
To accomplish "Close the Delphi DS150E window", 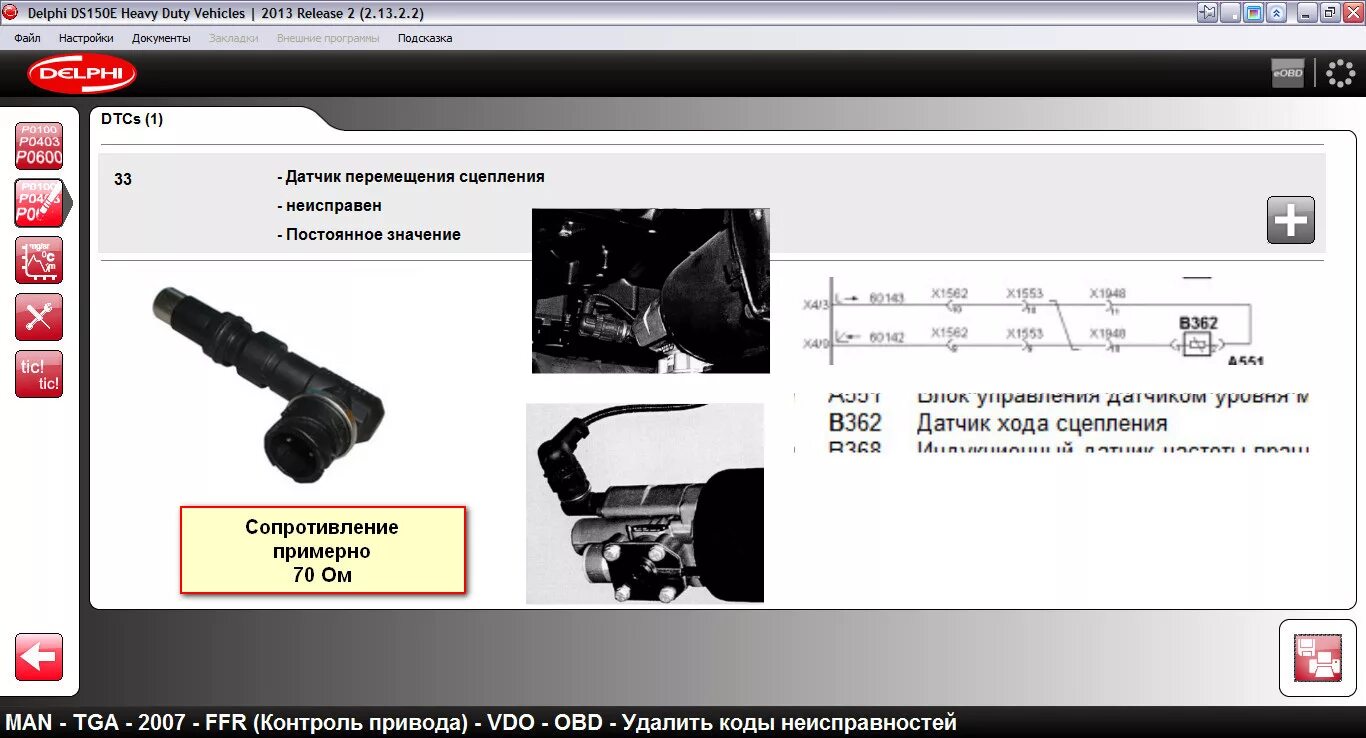I will [1351, 13].
